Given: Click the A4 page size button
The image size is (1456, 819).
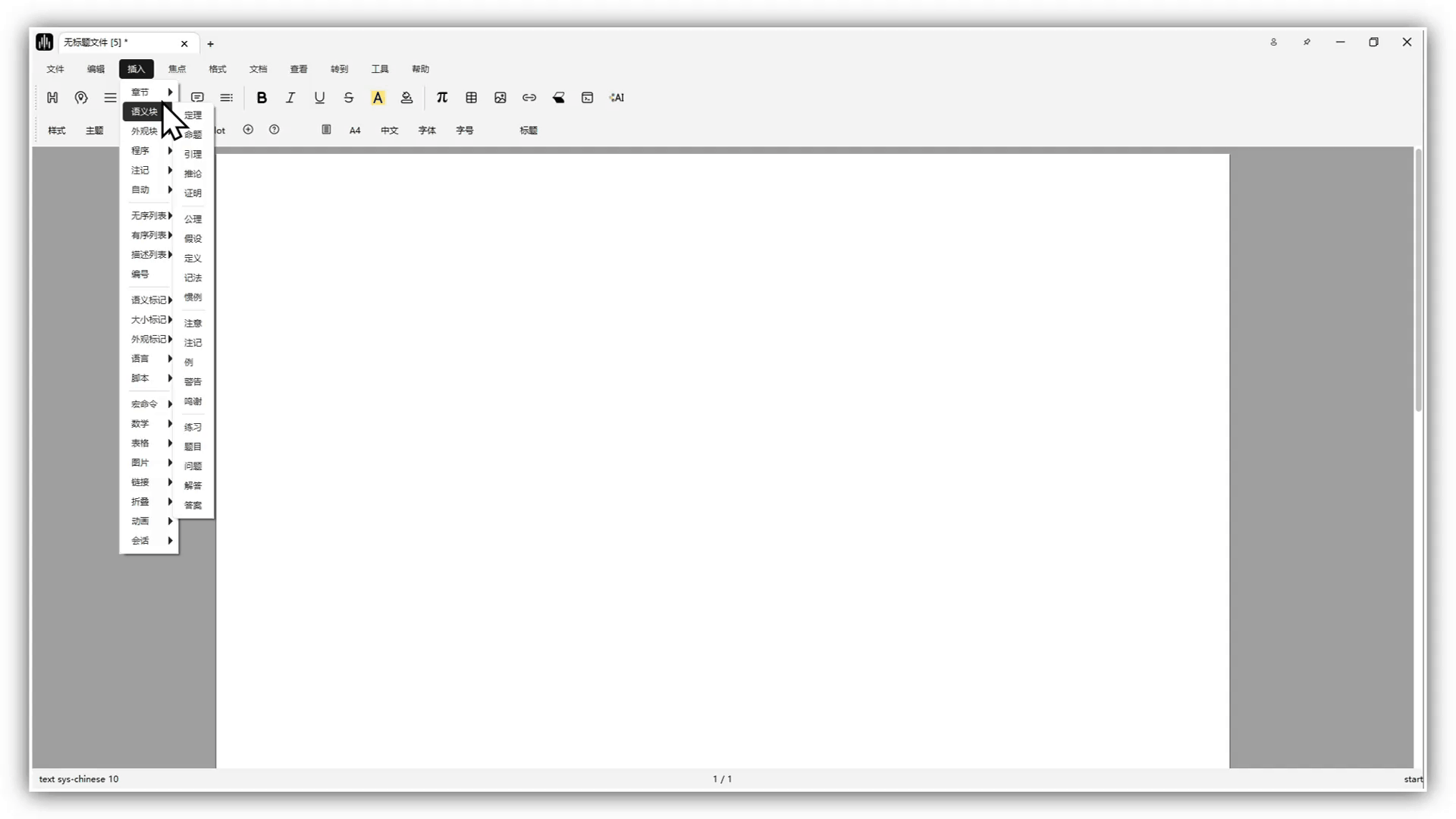Looking at the screenshot, I should coord(355,130).
